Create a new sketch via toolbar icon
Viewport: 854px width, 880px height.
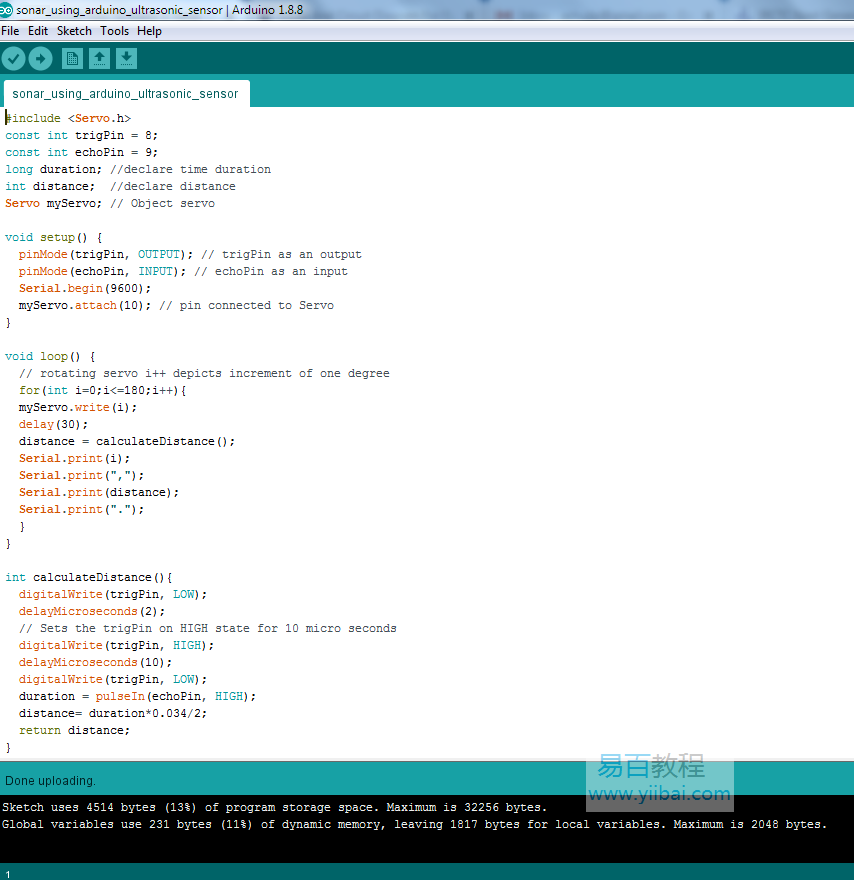coord(73,59)
